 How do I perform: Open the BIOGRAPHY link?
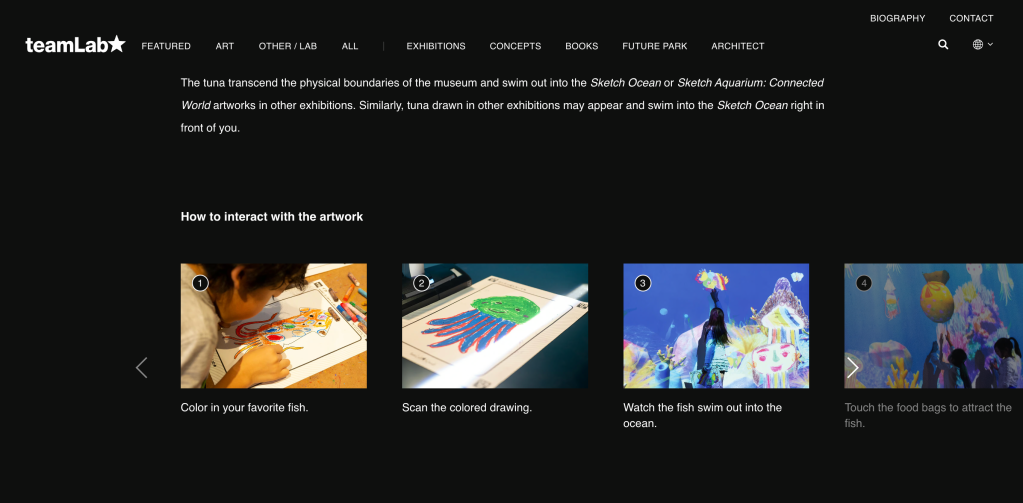coord(897,18)
